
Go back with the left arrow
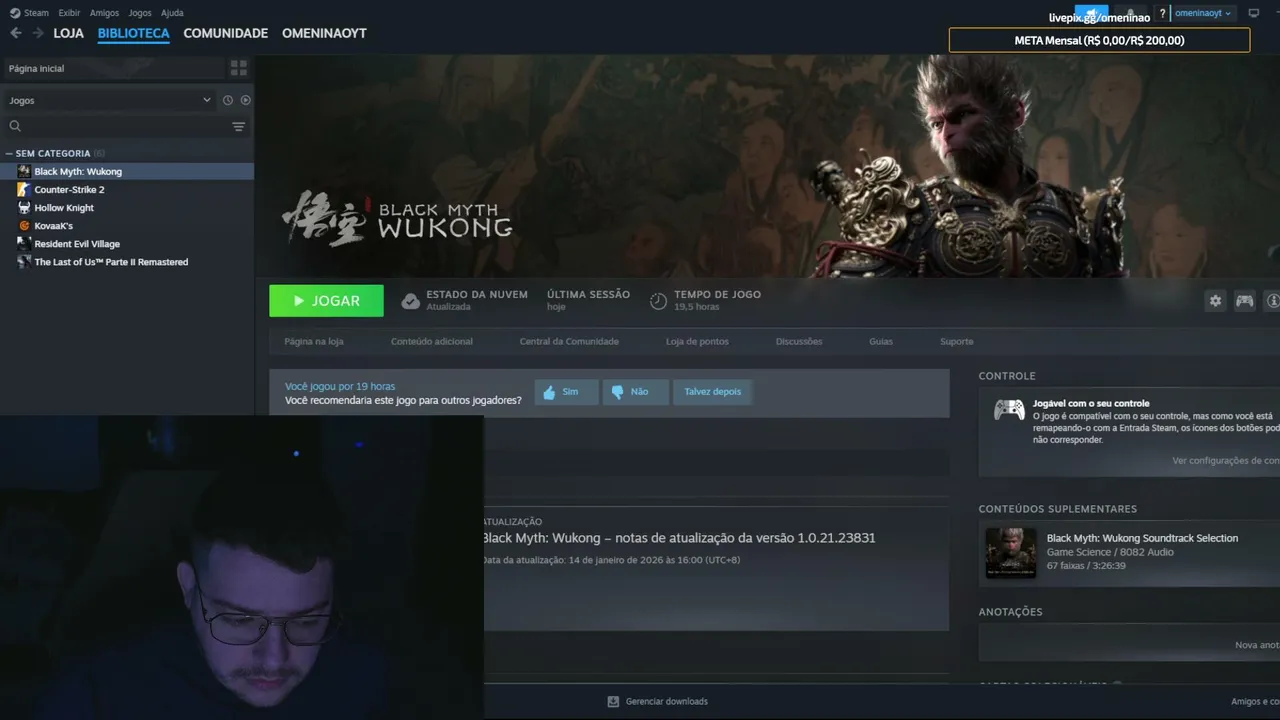click(x=15, y=33)
